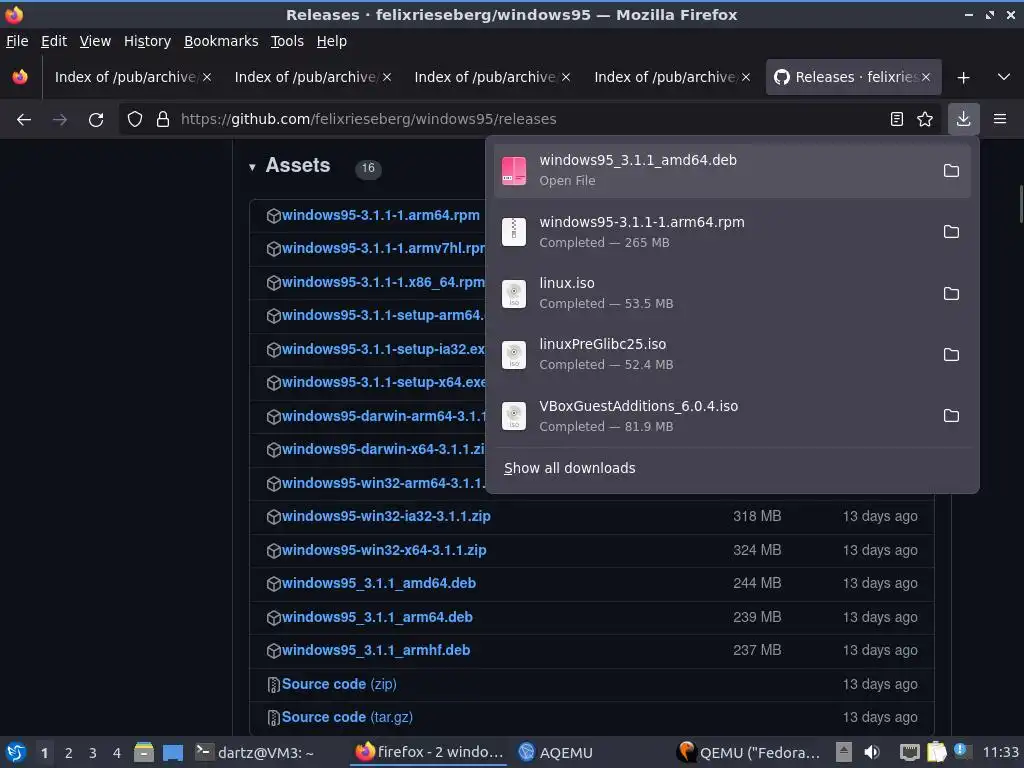Open the File menu
This screenshot has height=768, width=1024.
coord(17,41)
